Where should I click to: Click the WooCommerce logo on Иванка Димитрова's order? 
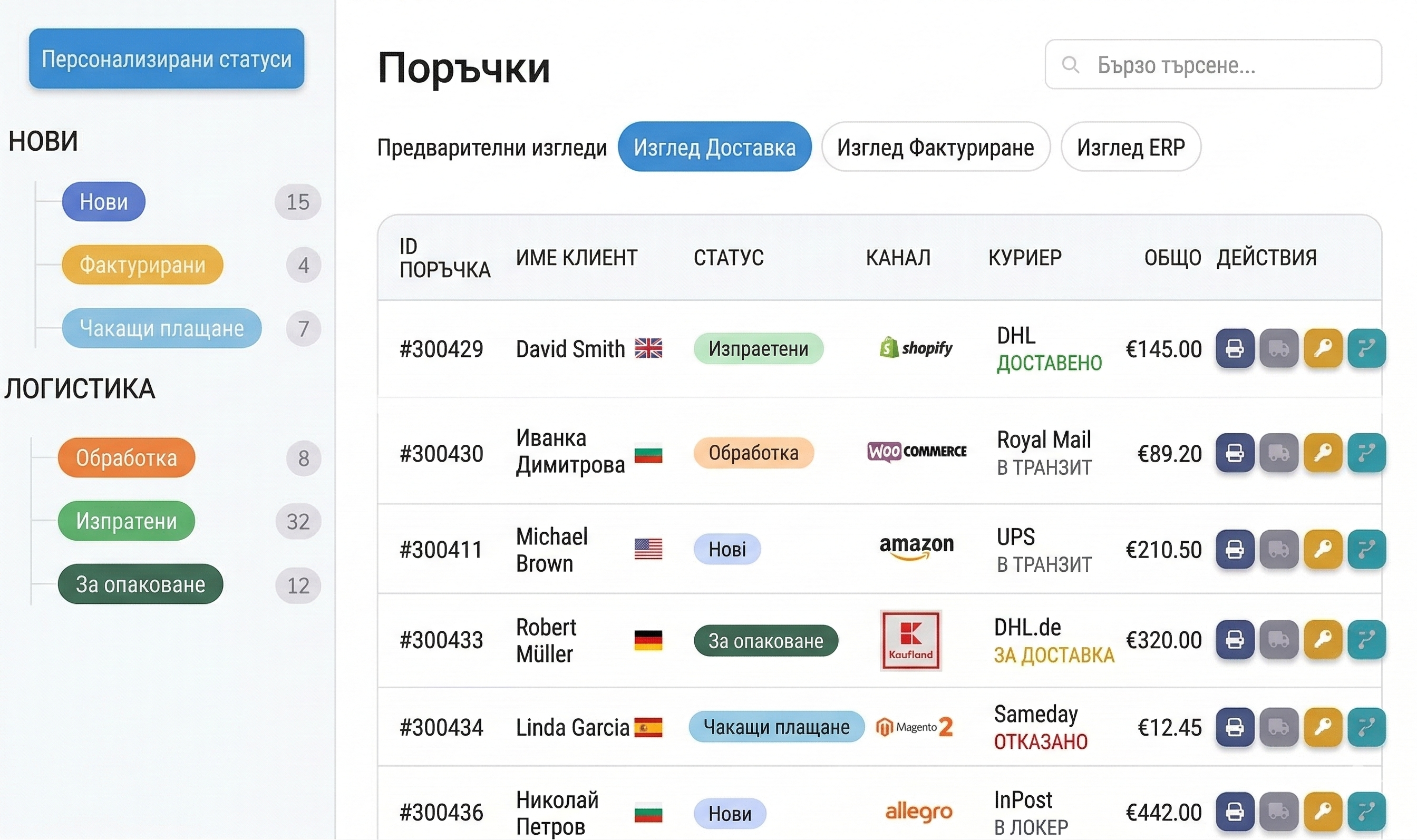click(x=917, y=452)
